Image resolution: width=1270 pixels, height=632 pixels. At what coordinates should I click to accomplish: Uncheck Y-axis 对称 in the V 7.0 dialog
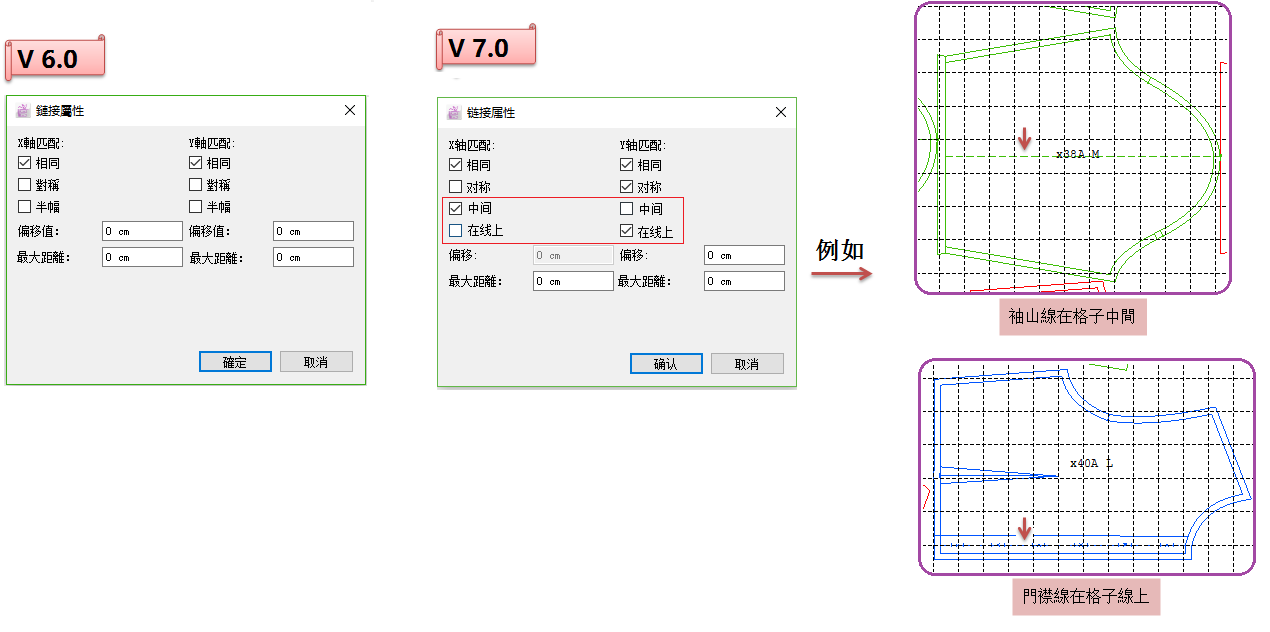(x=627, y=187)
